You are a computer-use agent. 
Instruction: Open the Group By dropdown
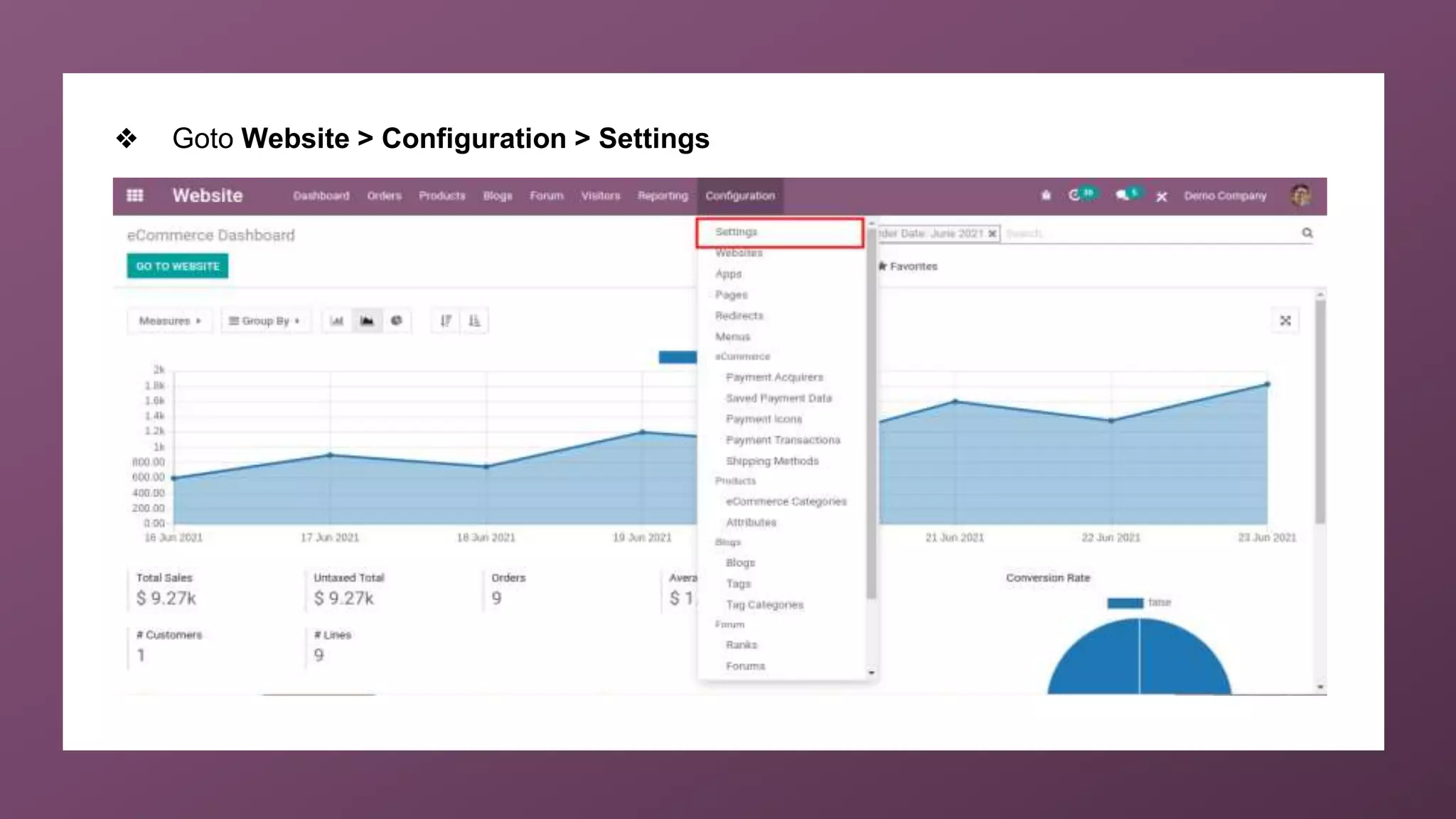click(264, 321)
